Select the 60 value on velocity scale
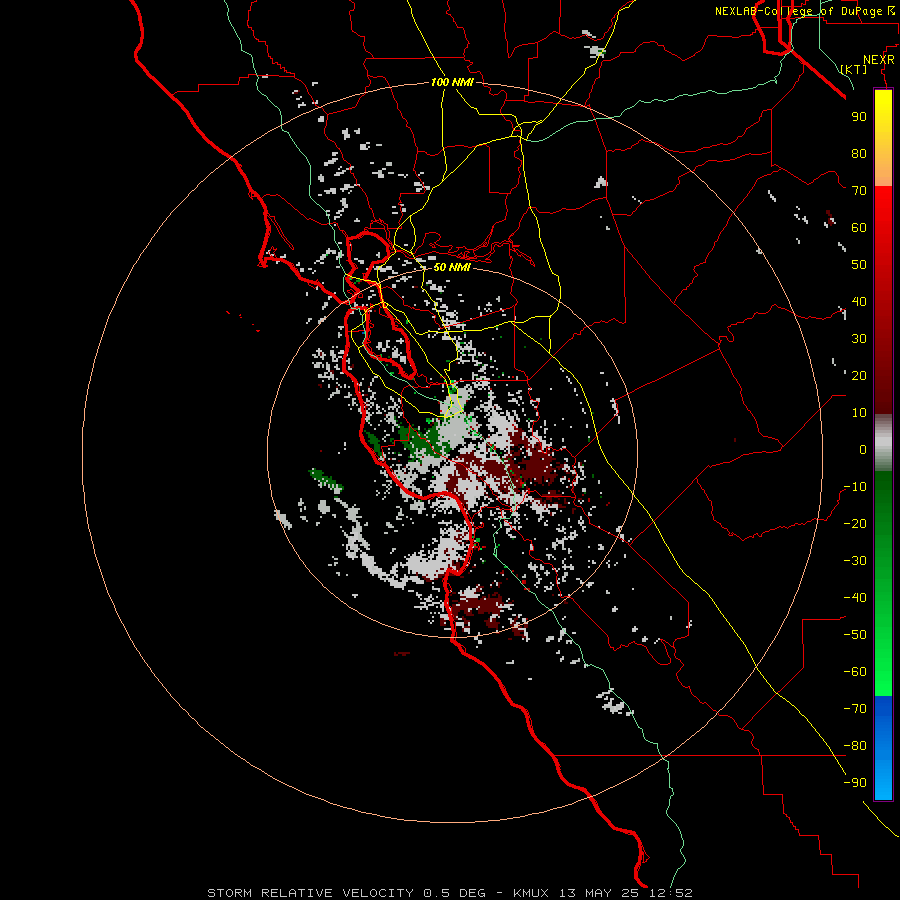The width and height of the screenshot is (900, 900). tap(859, 228)
